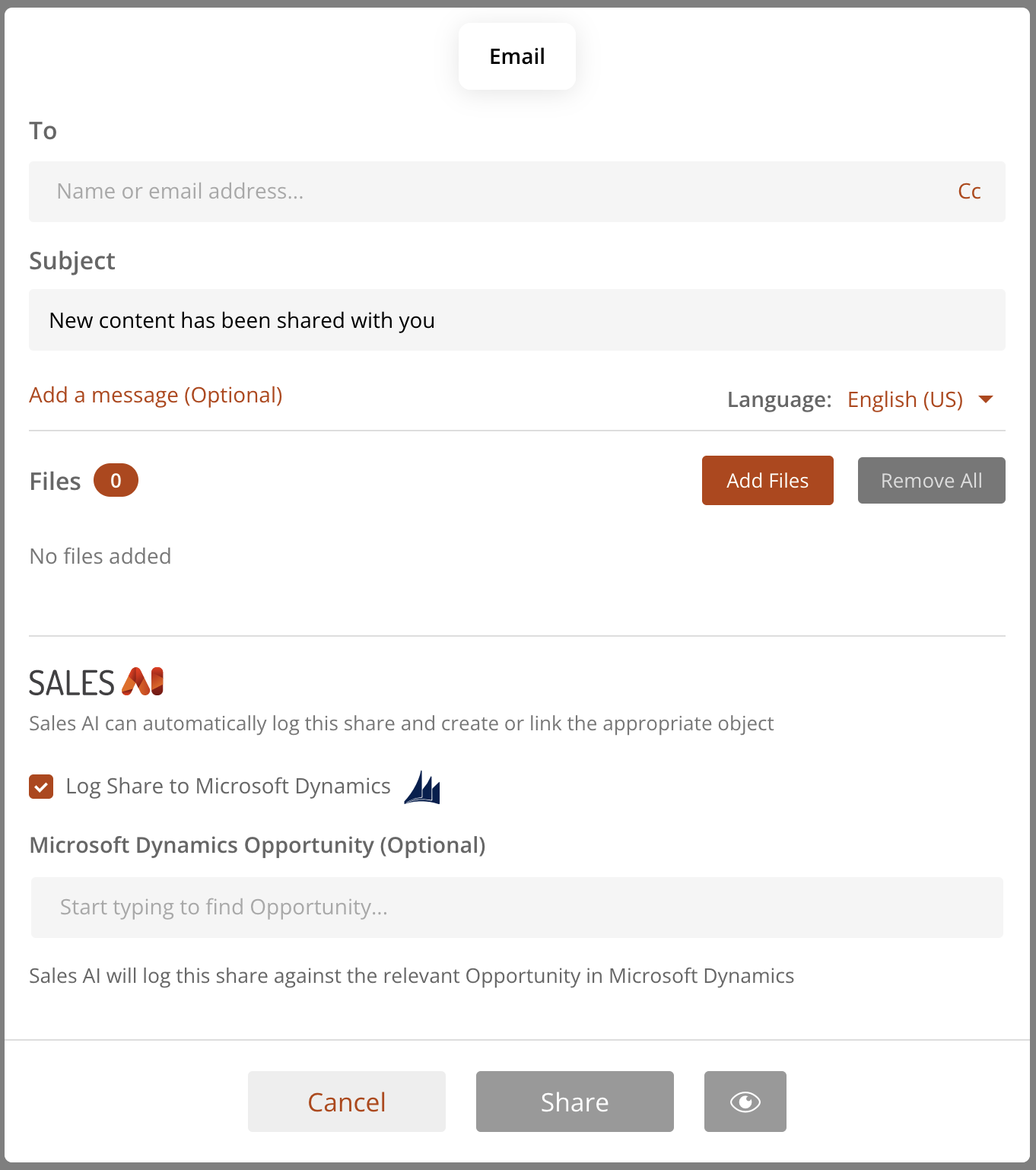Click the Microsoft Dynamics logo icon
Screen dimensions: 1036x1170
click(422, 787)
